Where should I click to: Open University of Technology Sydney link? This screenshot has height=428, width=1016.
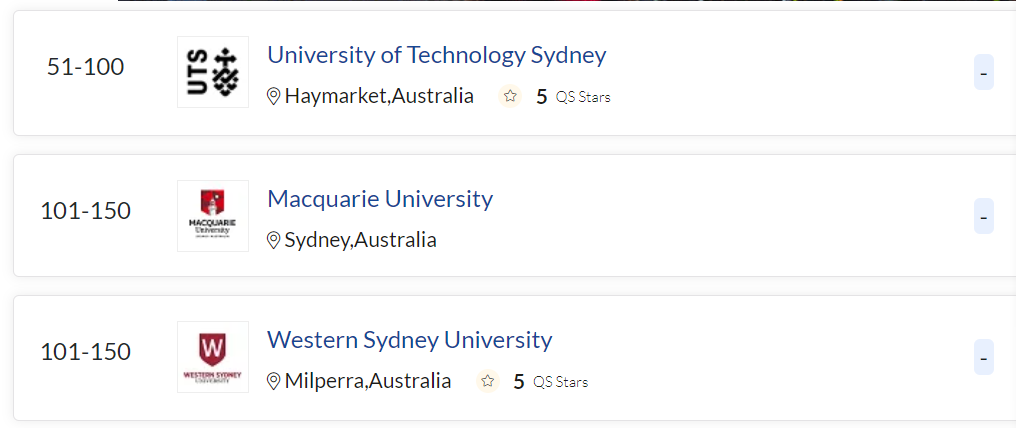pyautogui.click(x=436, y=55)
